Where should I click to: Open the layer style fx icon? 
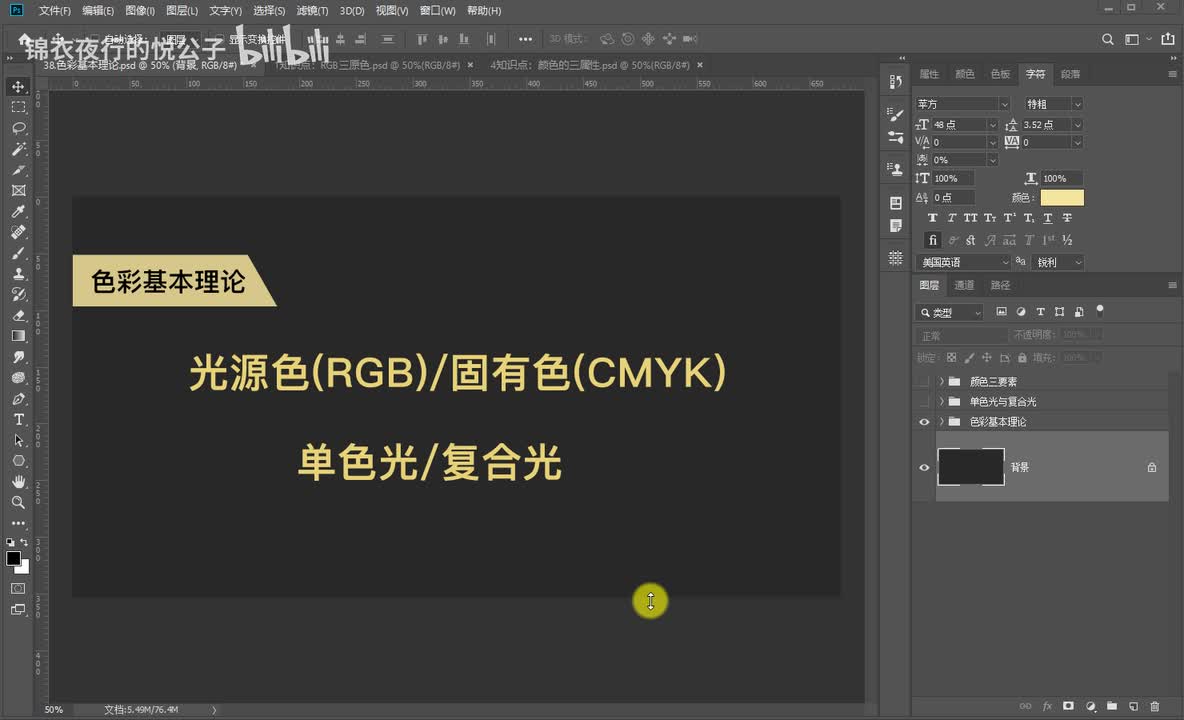click(x=1047, y=706)
